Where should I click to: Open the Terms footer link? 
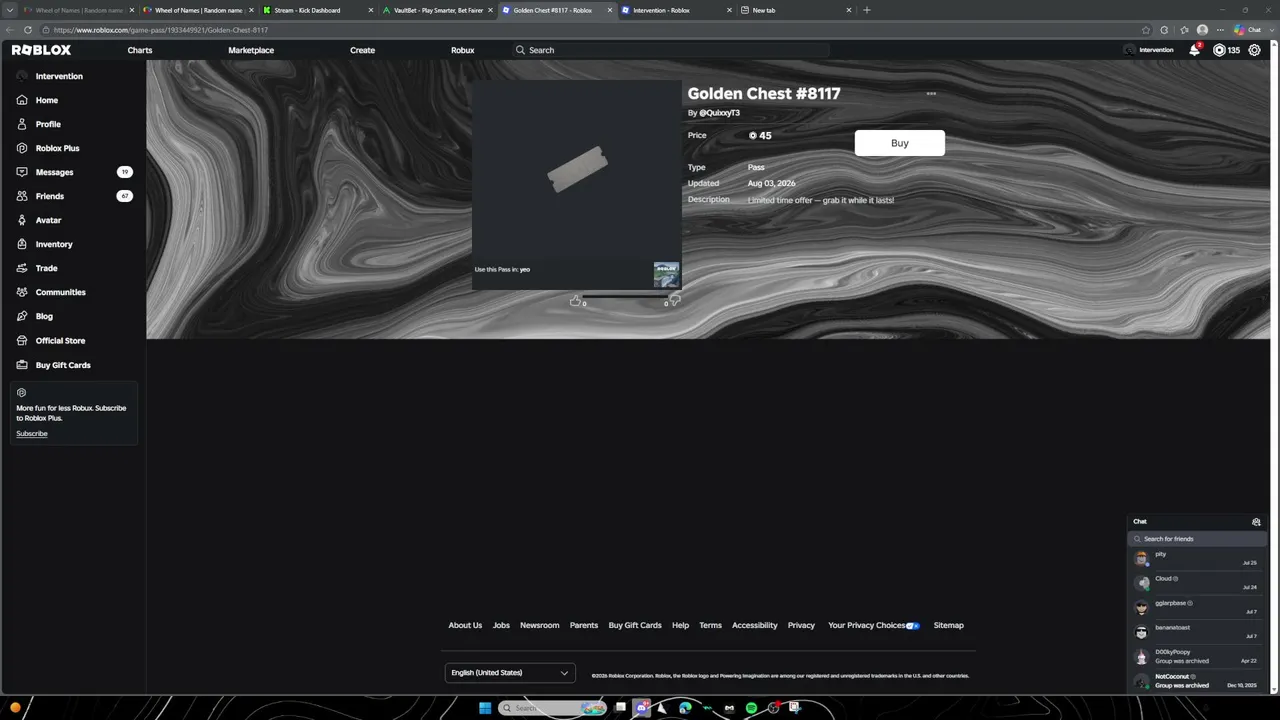(x=710, y=626)
